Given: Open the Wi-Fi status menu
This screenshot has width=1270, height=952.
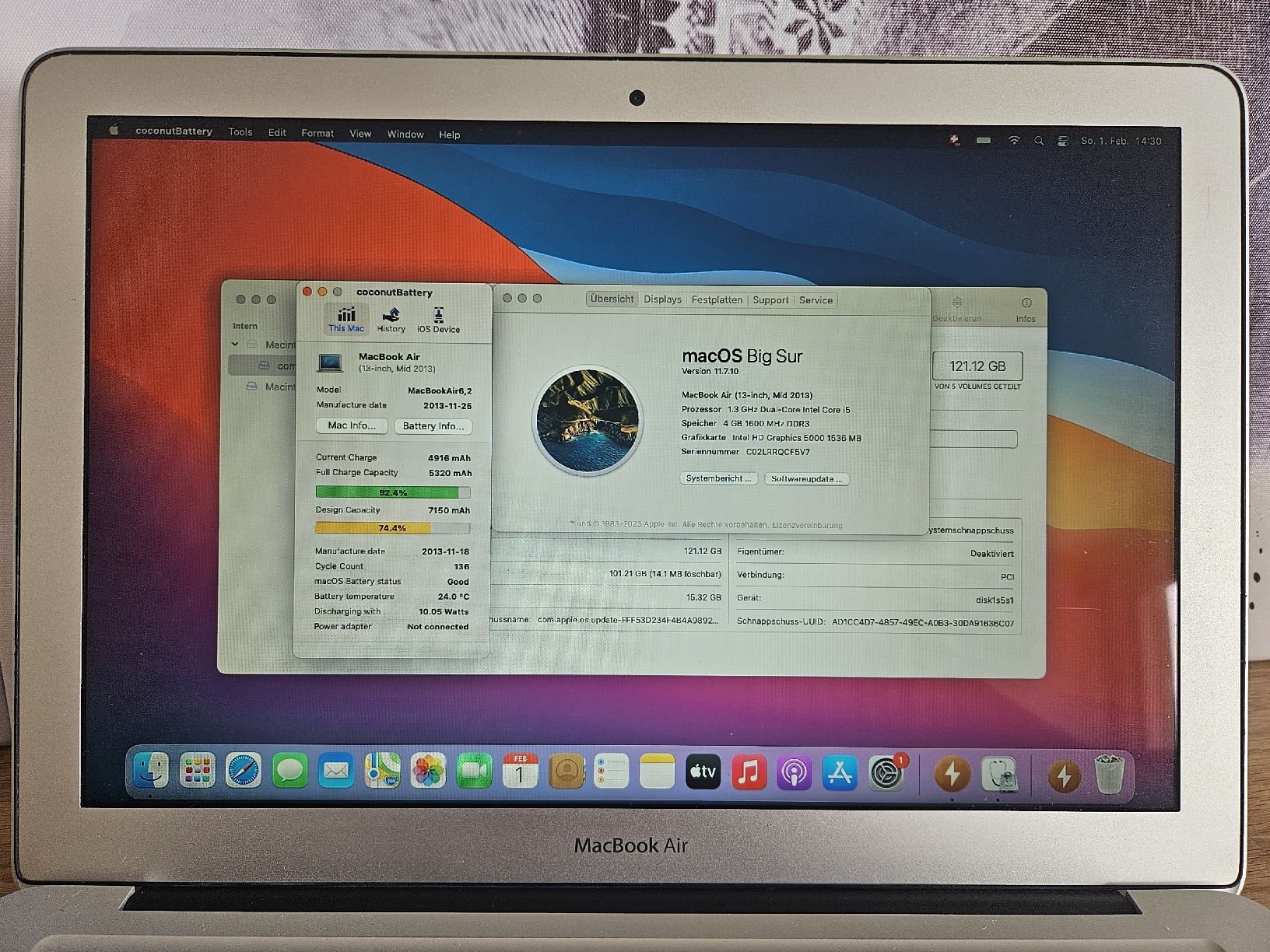Looking at the screenshot, I should (1013, 141).
